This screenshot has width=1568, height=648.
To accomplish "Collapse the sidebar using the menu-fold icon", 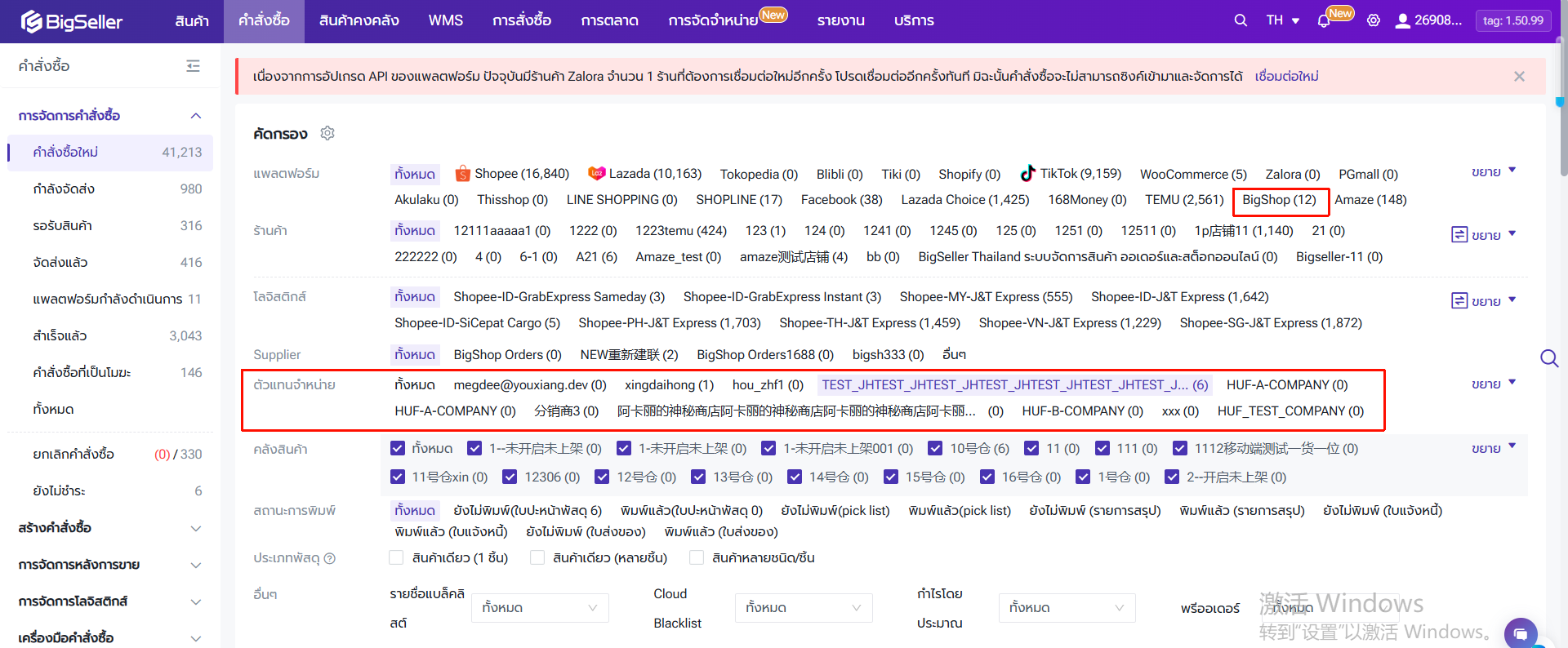I will 193,66.
